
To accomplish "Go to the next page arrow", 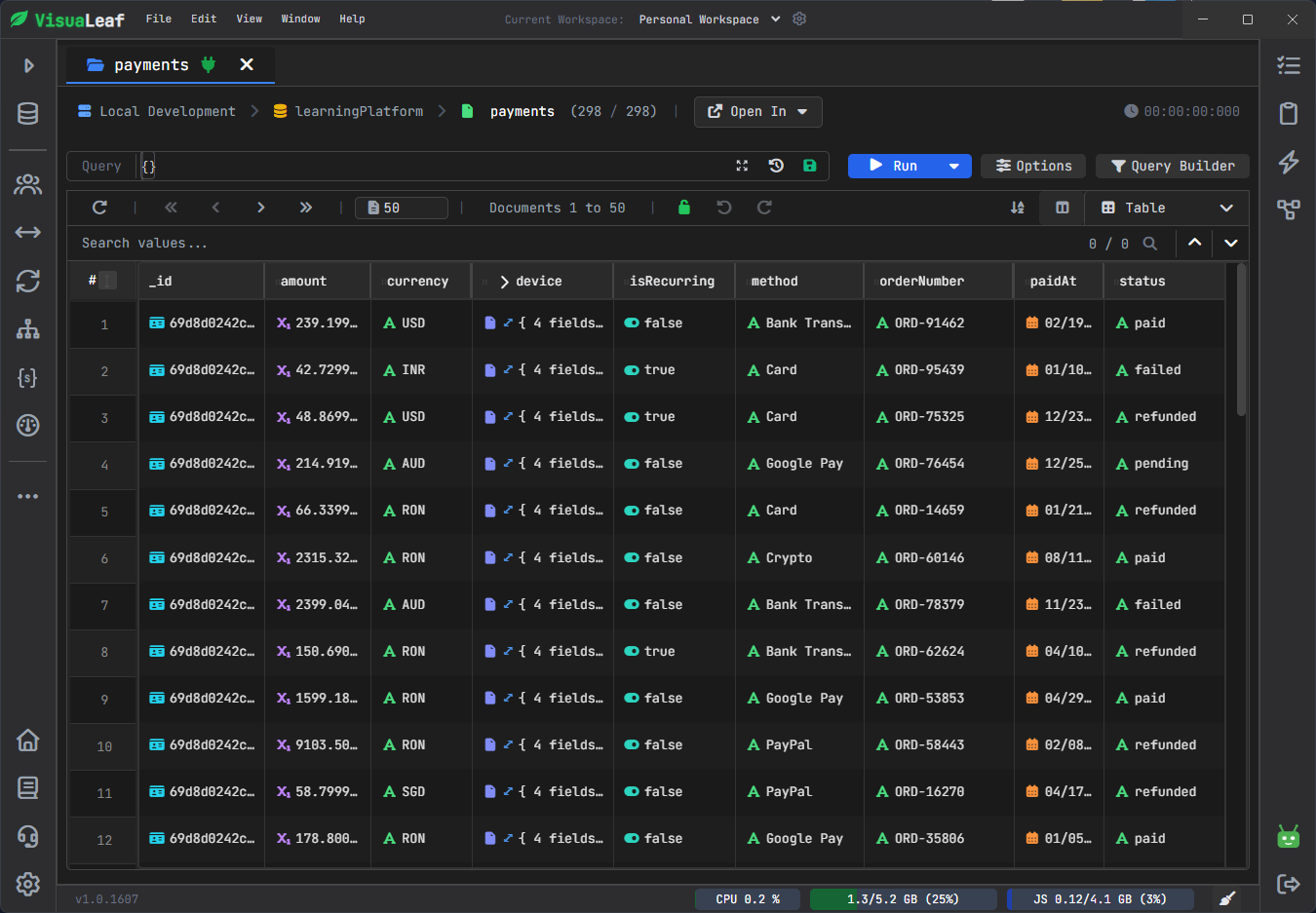I will pos(260,208).
